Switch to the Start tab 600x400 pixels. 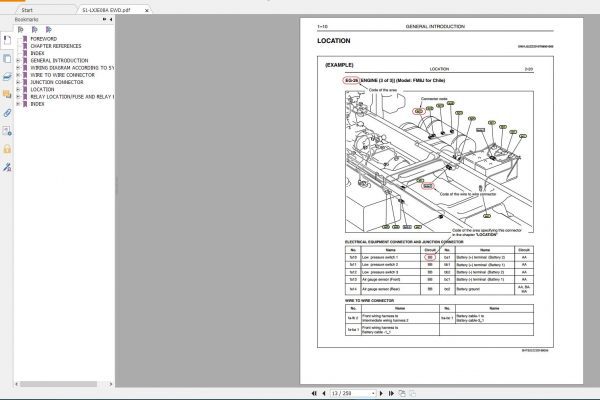point(27,10)
